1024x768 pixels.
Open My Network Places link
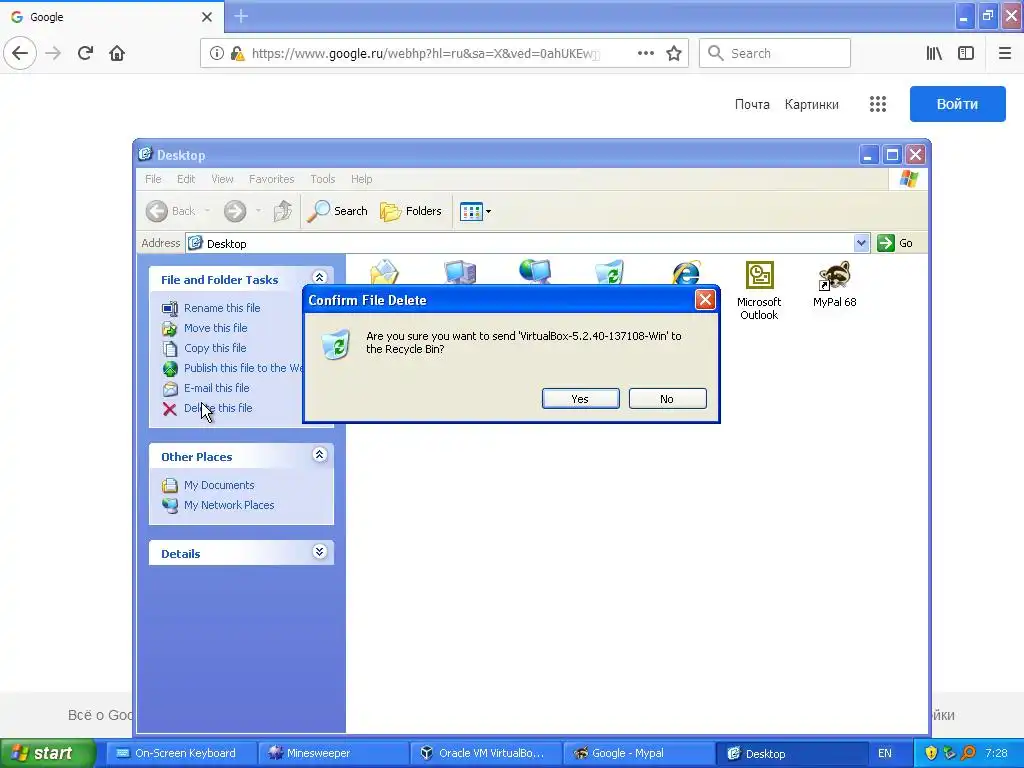tap(229, 505)
